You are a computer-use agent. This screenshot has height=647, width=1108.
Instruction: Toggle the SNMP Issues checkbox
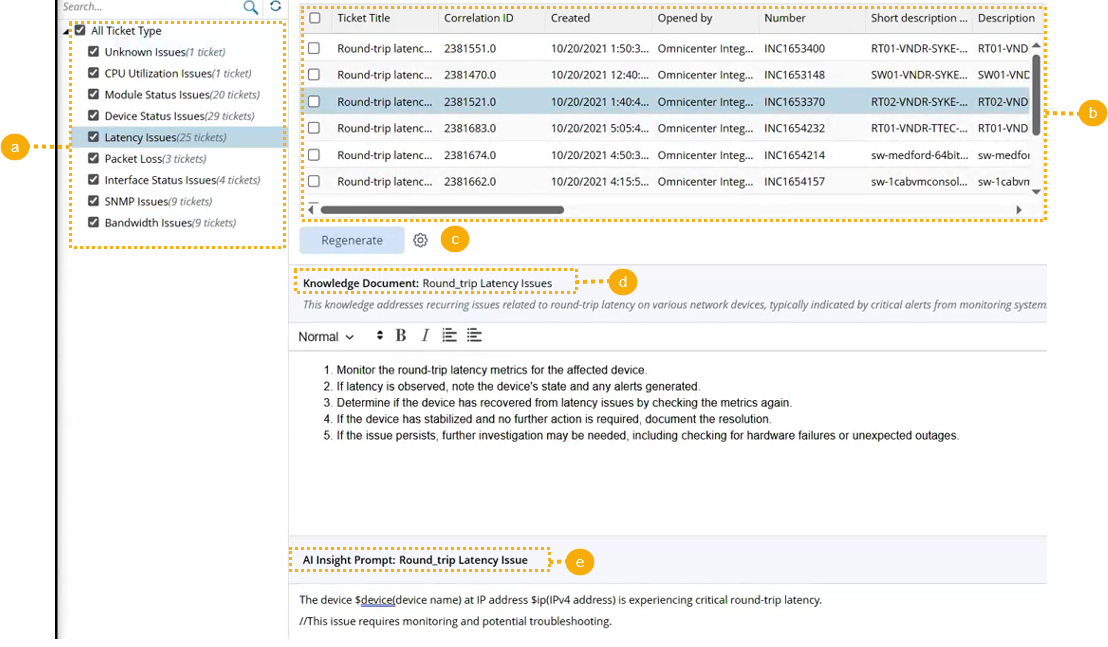(x=93, y=201)
